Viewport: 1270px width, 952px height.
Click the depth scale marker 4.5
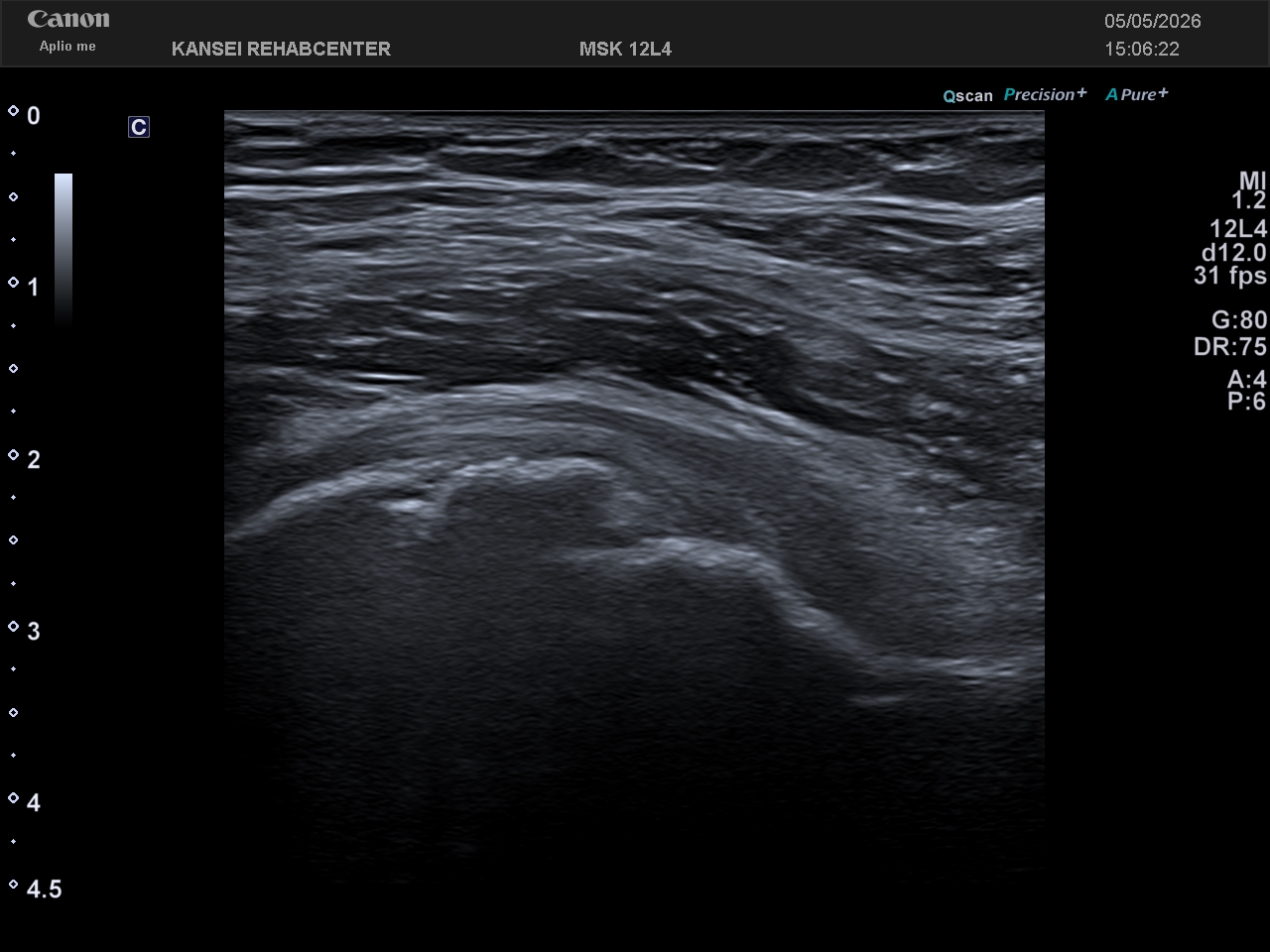[44, 889]
